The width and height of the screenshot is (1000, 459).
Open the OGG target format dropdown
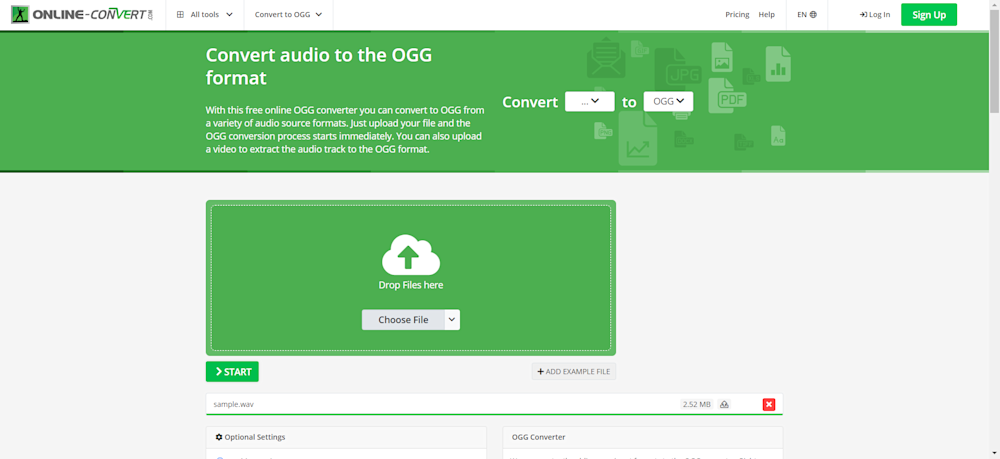668,101
